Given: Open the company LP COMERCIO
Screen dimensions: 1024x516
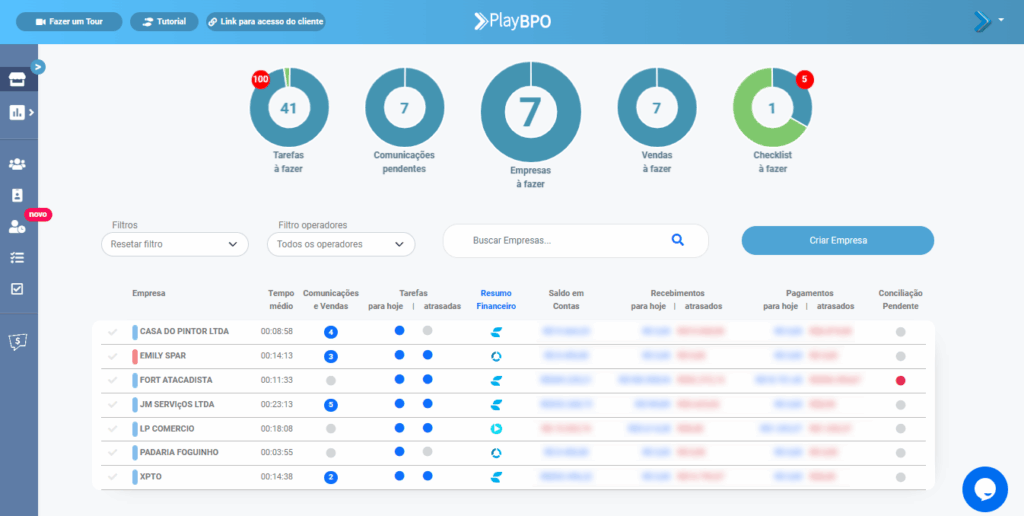Looking at the screenshot, I should coord(167,428).
